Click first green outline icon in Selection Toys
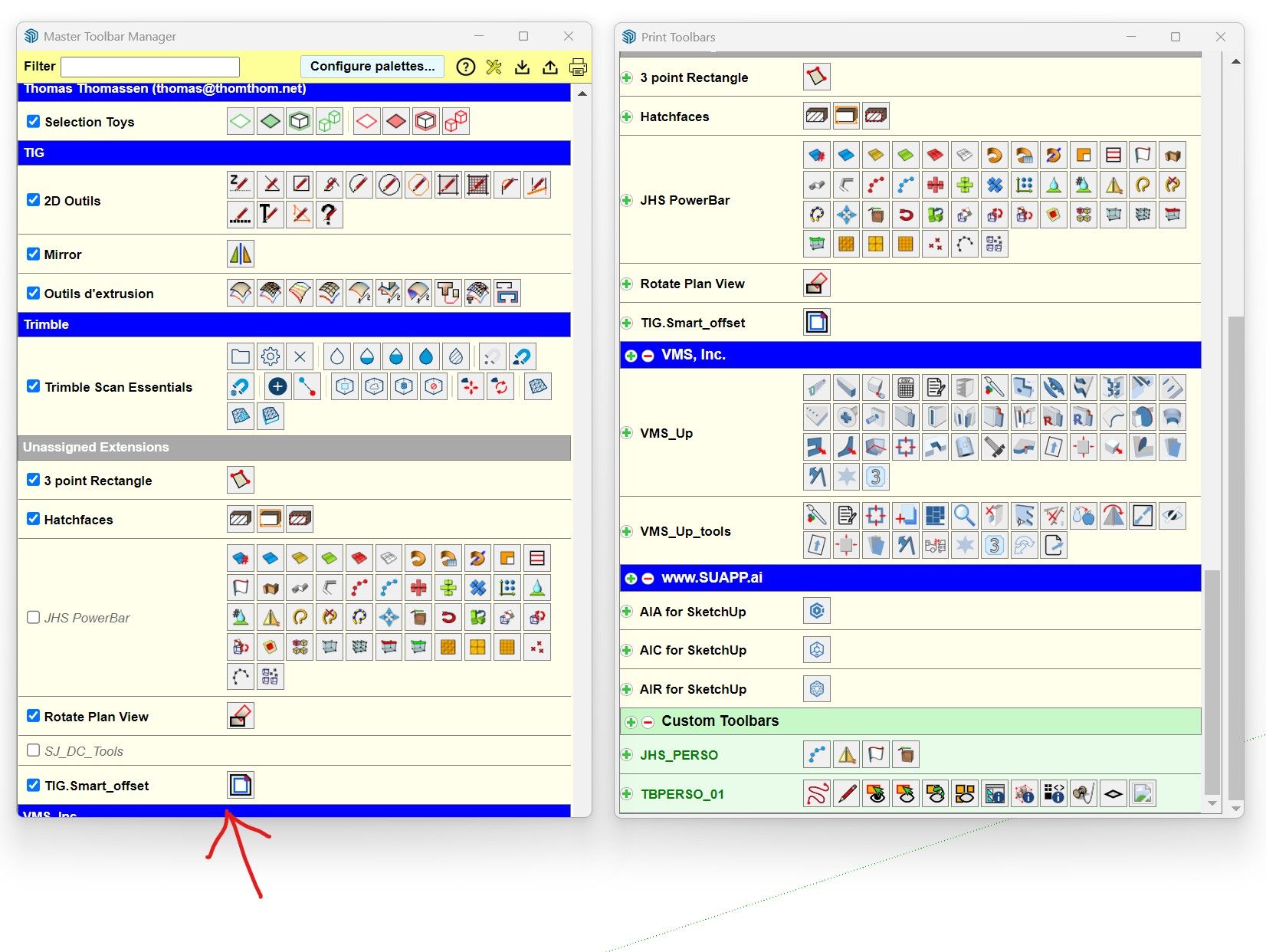1266x952 pixels. (241, 121)
